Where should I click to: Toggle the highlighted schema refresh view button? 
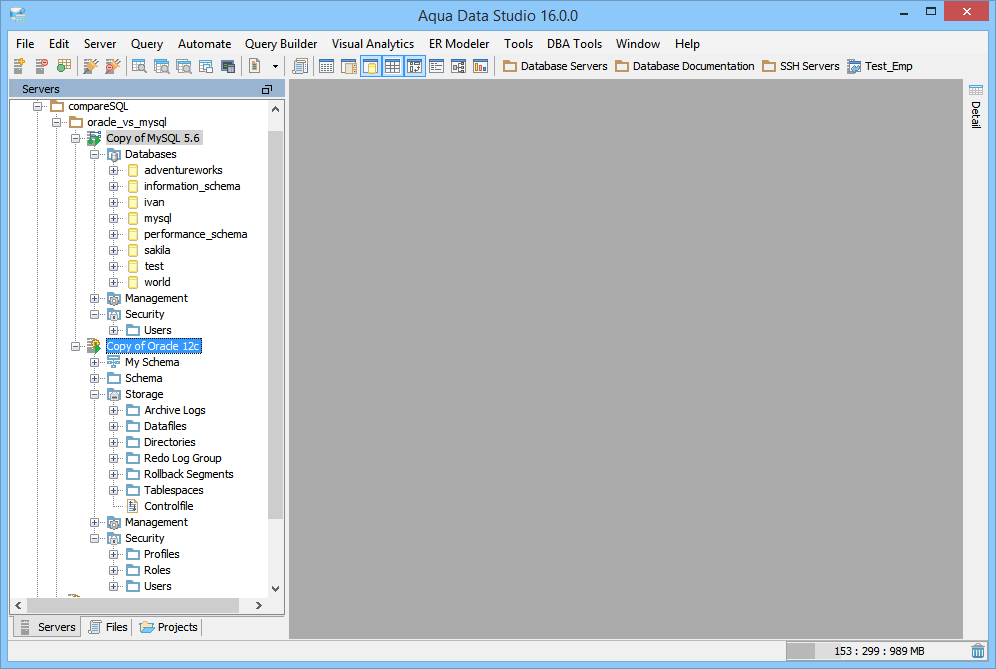pyautogui.click(x=414, y=65)
